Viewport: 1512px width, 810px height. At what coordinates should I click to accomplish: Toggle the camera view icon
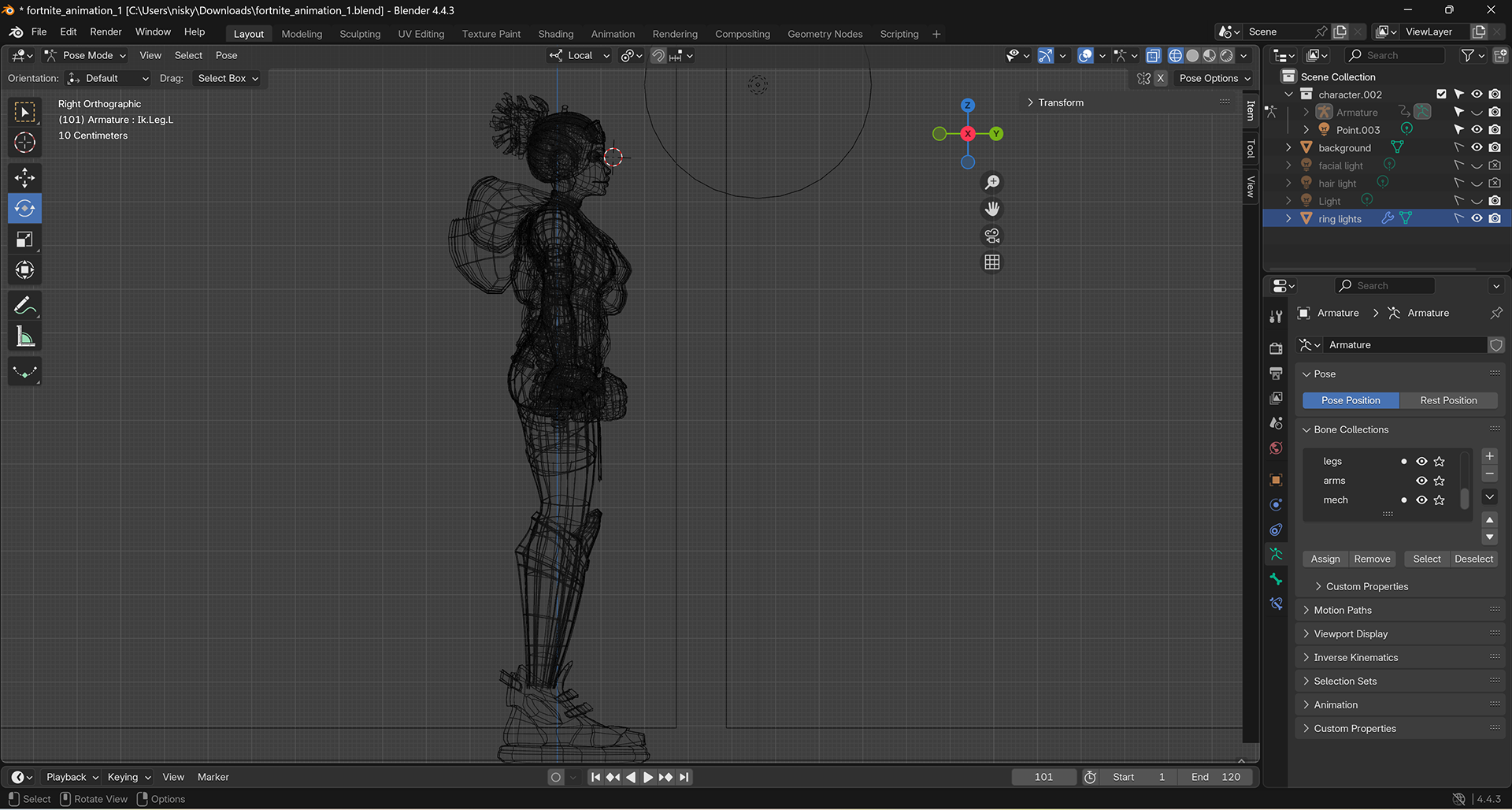point(992,236)
